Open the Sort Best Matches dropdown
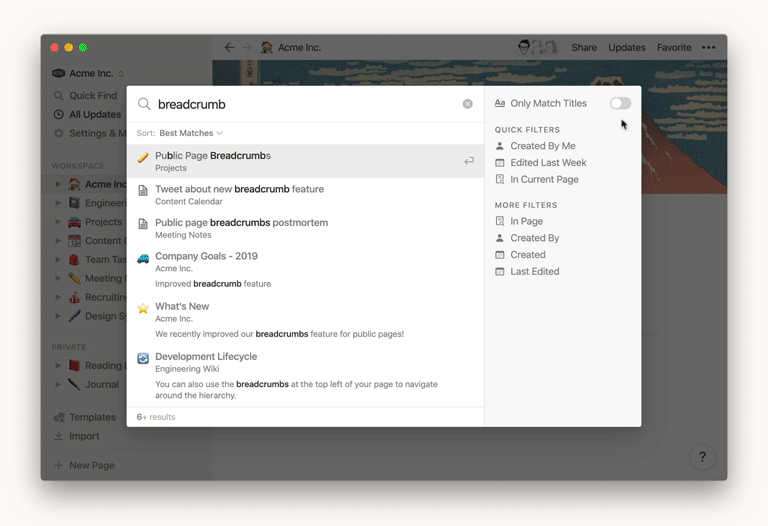 tap(190, 133)
